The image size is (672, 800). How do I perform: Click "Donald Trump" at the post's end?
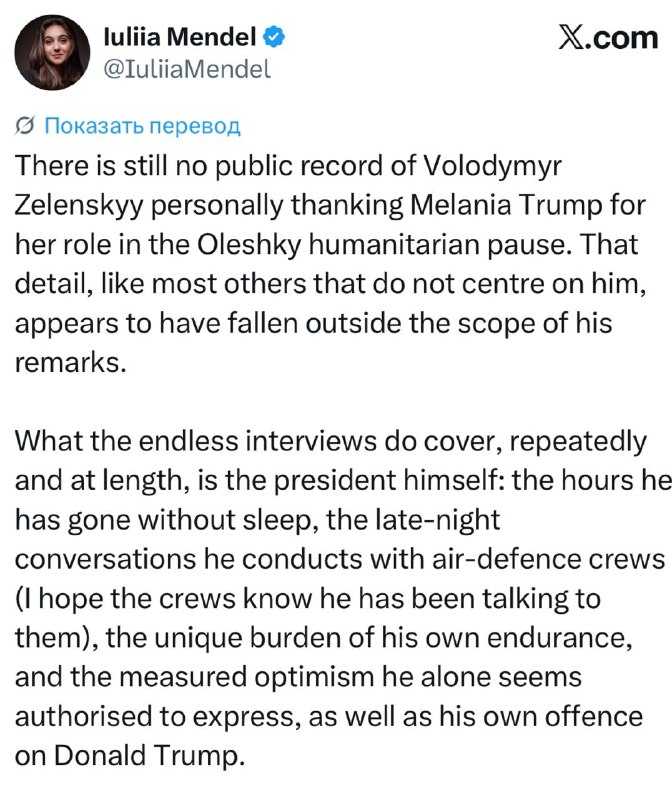(146, 755)
